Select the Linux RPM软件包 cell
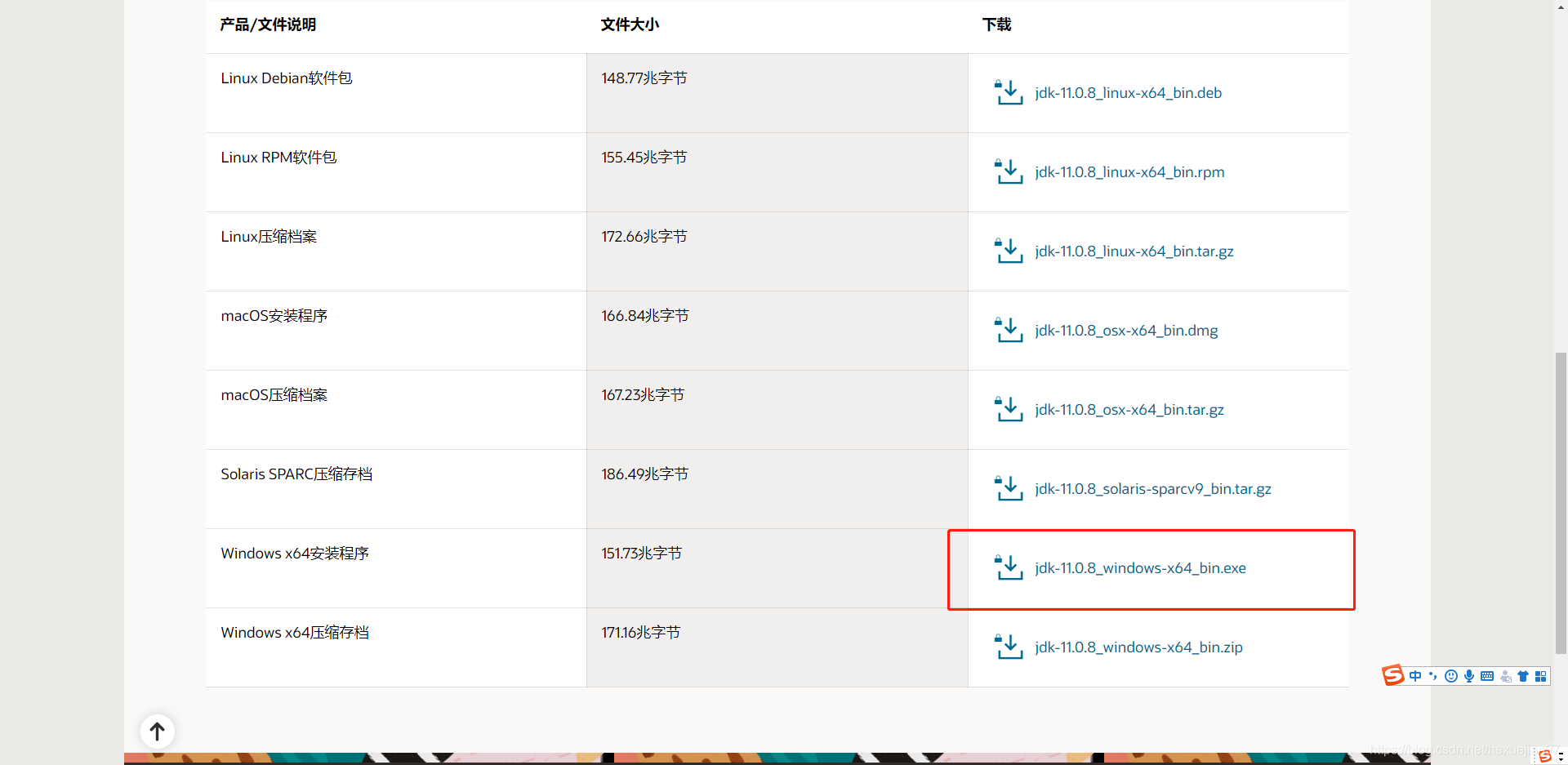Viewport: 1568px width, 765px height. tap(396, 172)
